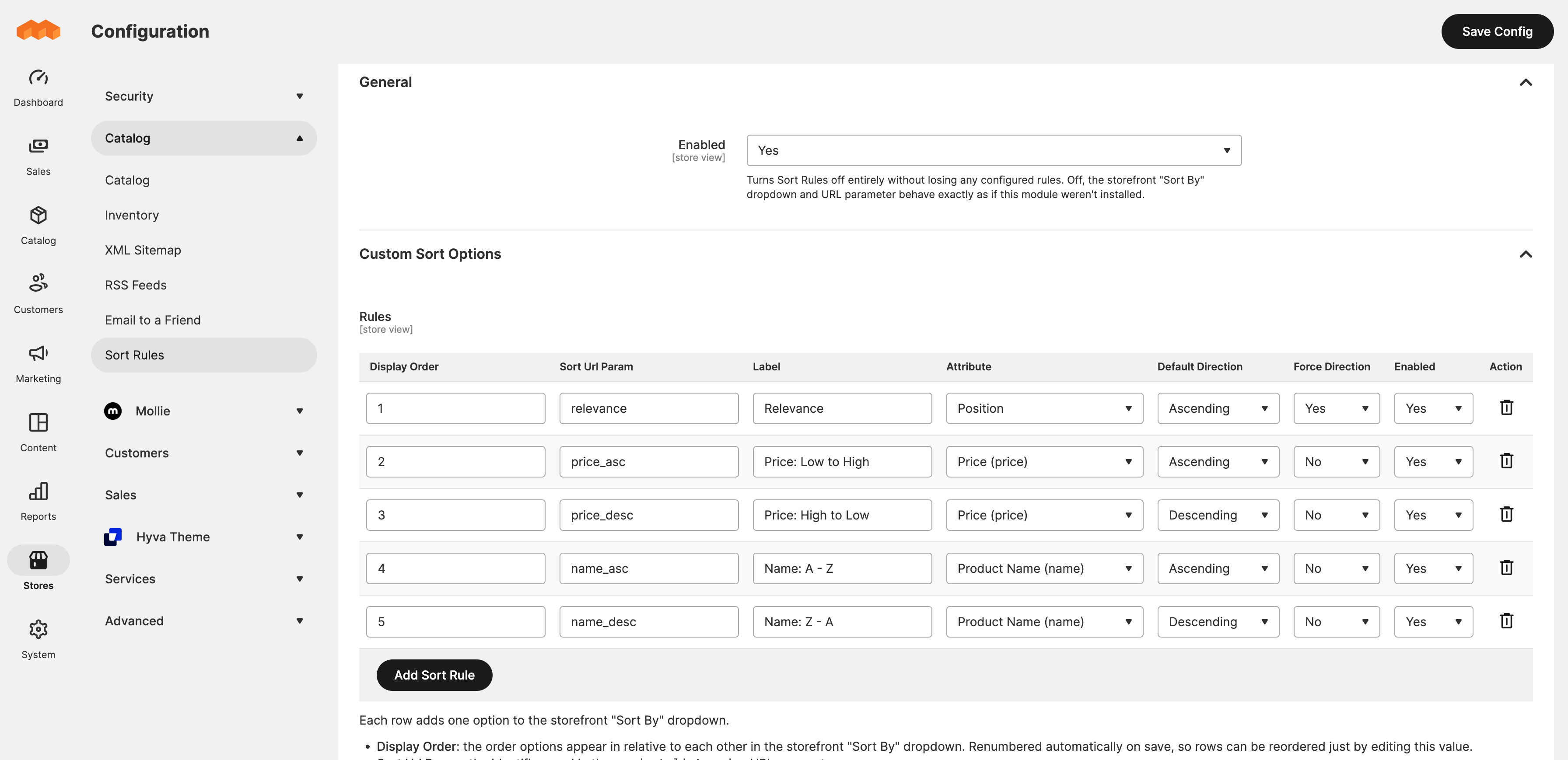Image resolution: width=1568 pixels, height=760 pixels.
Task: Collapse the Catalog config group
Action: click(x=204, y=138)
